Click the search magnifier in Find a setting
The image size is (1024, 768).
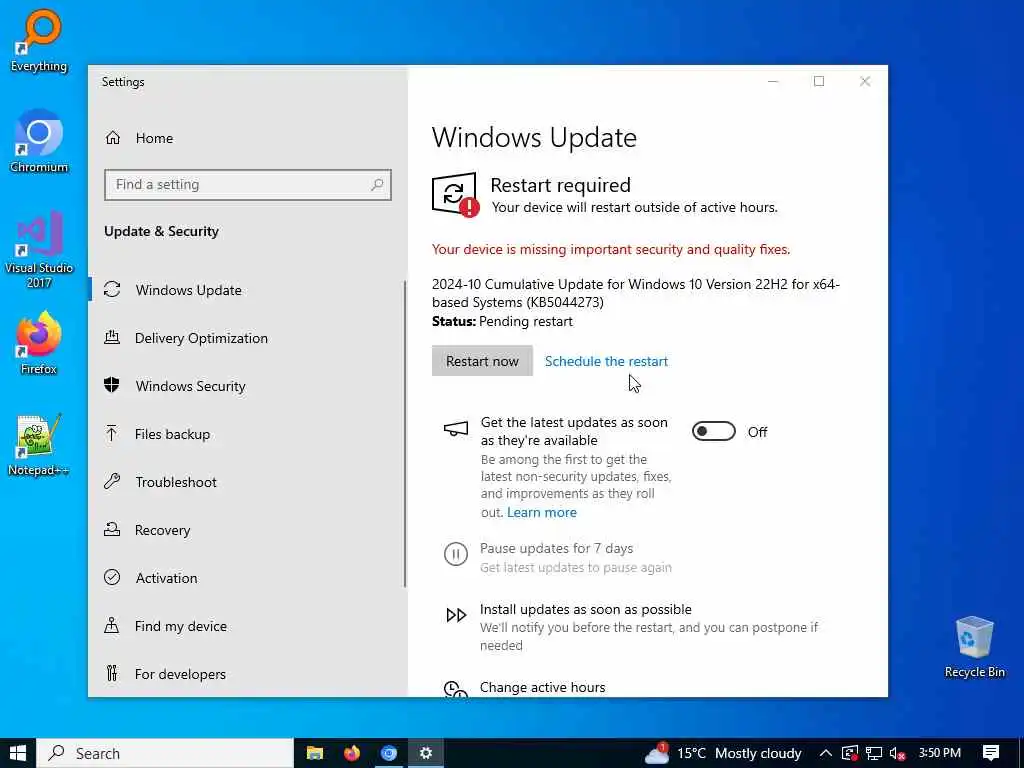point(377,185)
